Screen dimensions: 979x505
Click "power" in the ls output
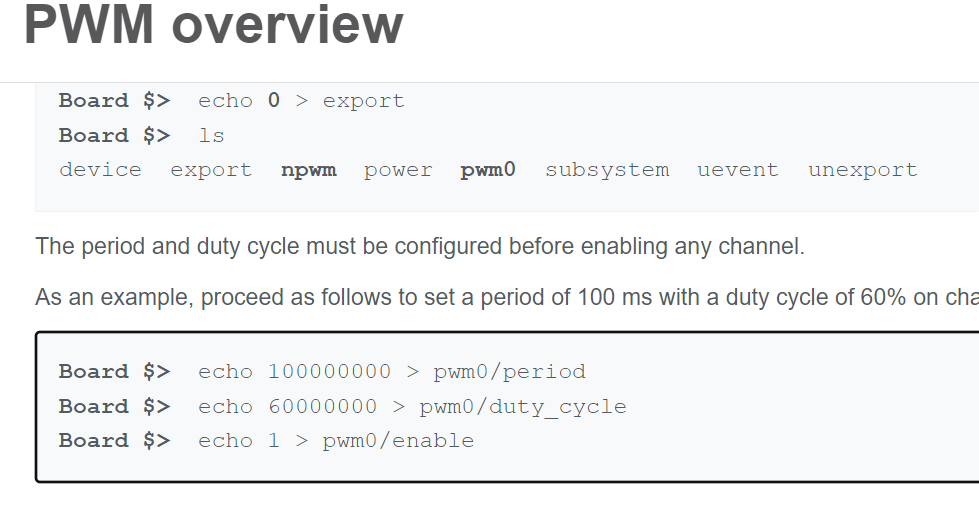[398, 170]
